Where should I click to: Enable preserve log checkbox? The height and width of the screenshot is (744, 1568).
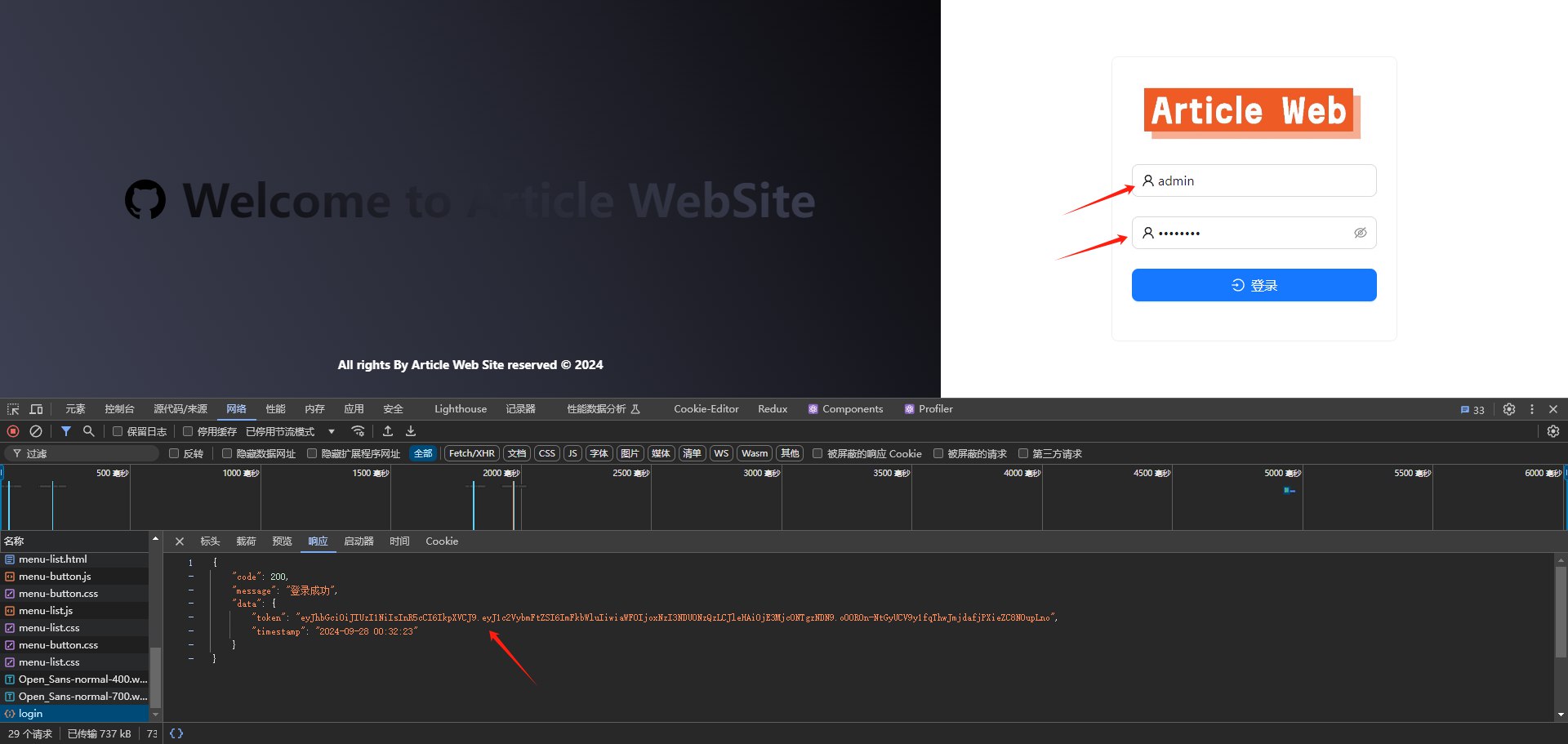118,431
